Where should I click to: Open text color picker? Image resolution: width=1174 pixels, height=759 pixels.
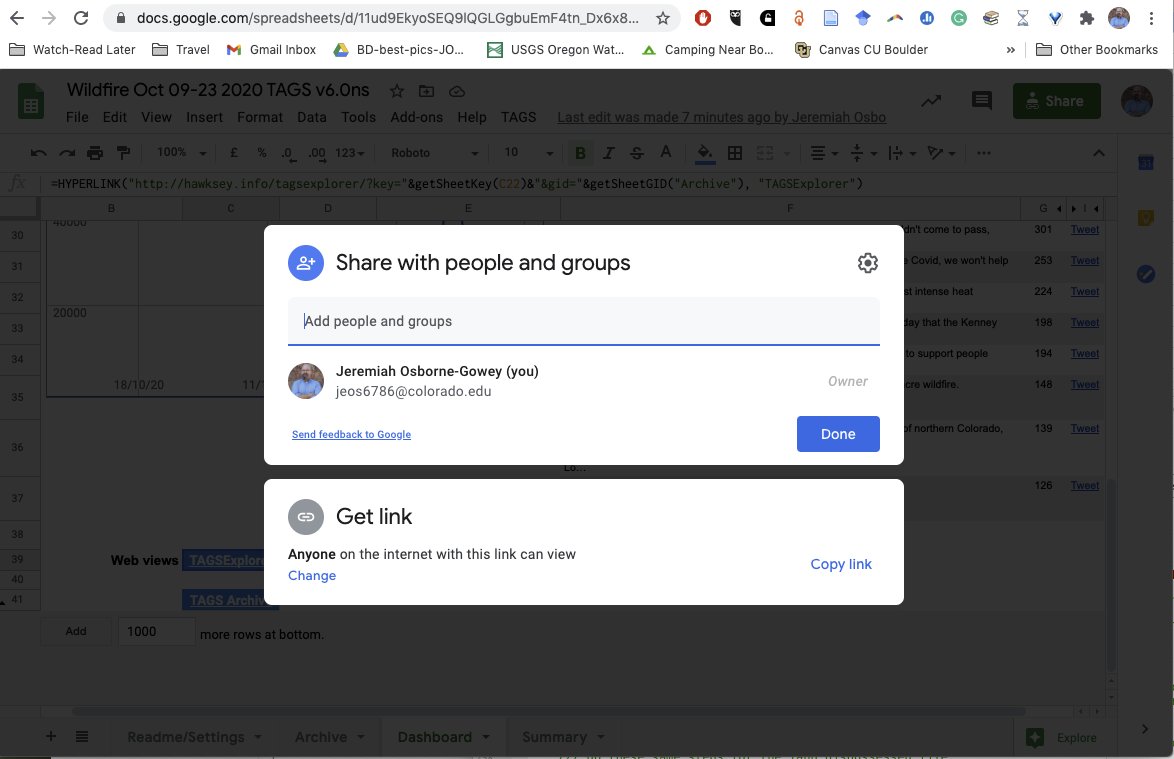coord(666,153)
